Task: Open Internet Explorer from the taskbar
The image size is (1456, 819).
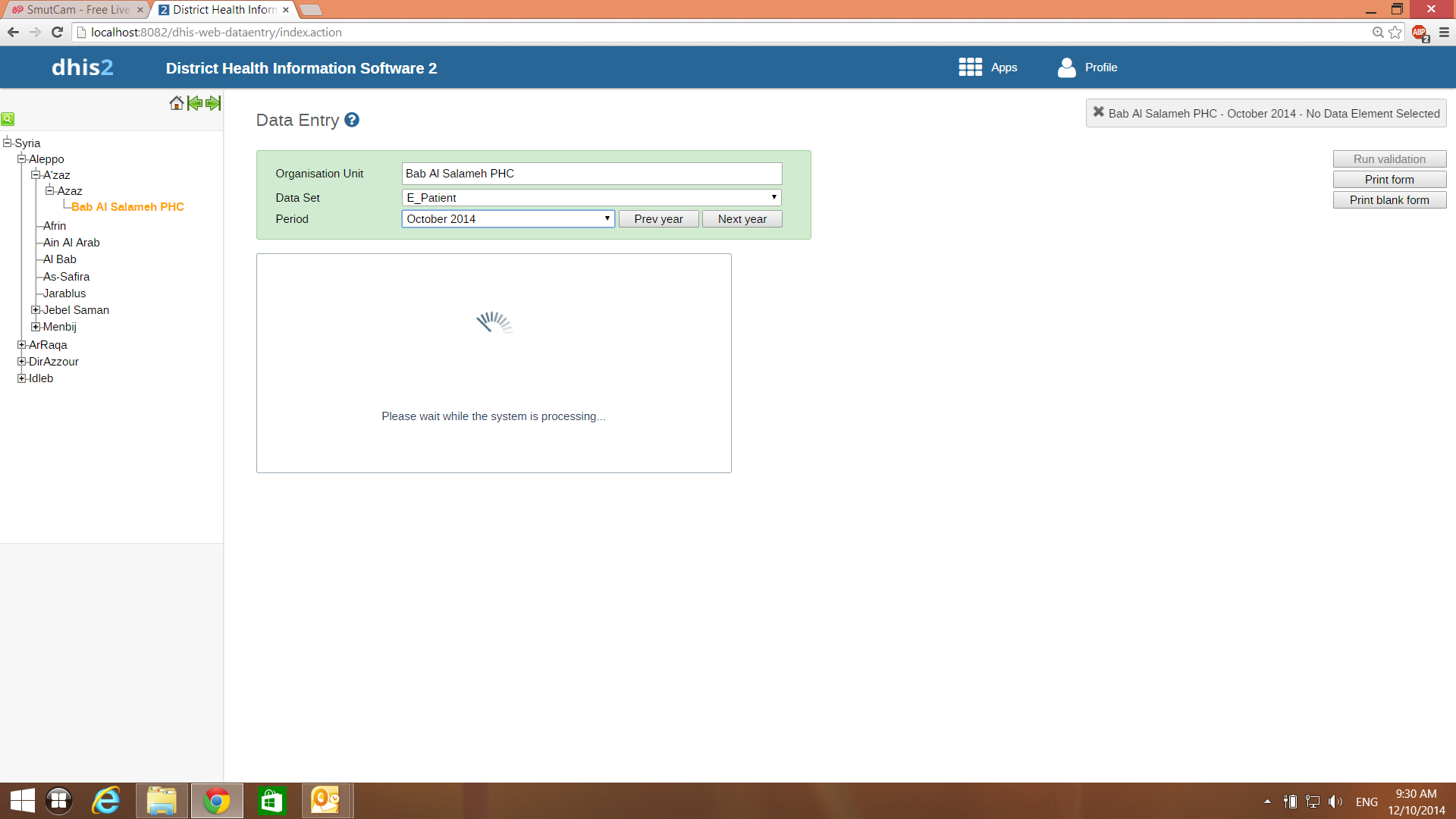Action: pyautogui.click(x=106, y=801)
